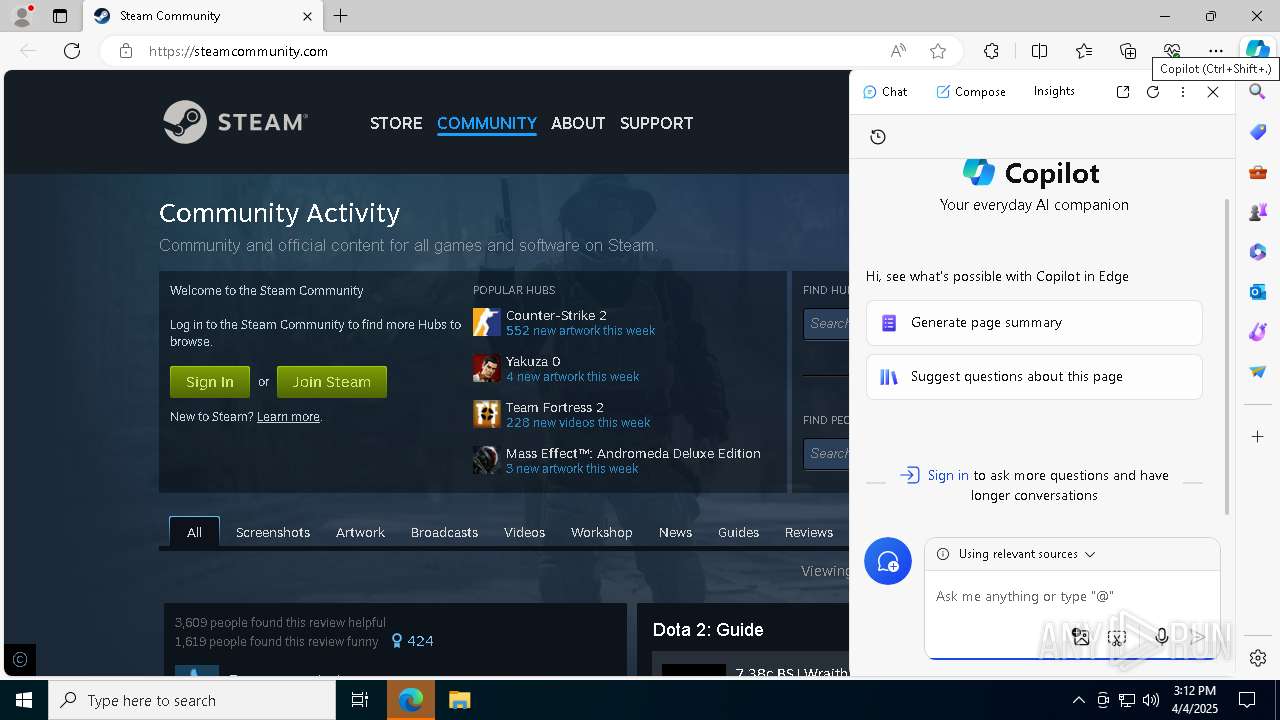Start a new Copilot topic
This screenshot has width=1280, height=720.
888,562
